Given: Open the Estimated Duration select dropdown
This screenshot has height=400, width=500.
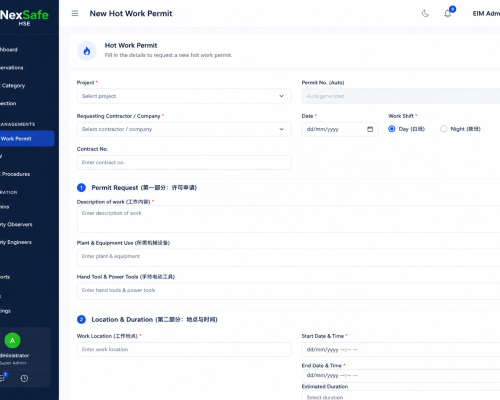Looking at the screenshot, I should (401, 397).
